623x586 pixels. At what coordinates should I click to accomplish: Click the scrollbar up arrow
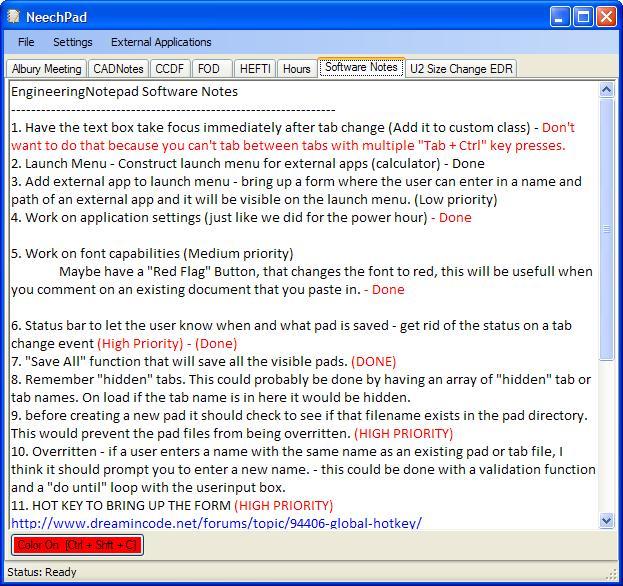click(x=607, y=90)
